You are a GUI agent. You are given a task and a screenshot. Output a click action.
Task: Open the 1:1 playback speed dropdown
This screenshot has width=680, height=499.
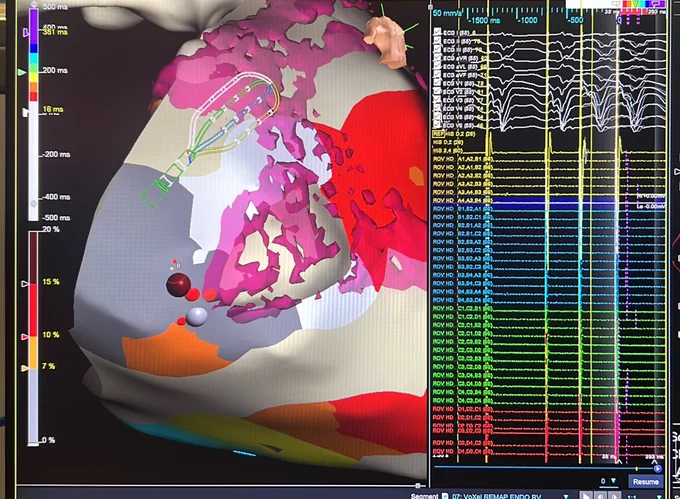660,496
